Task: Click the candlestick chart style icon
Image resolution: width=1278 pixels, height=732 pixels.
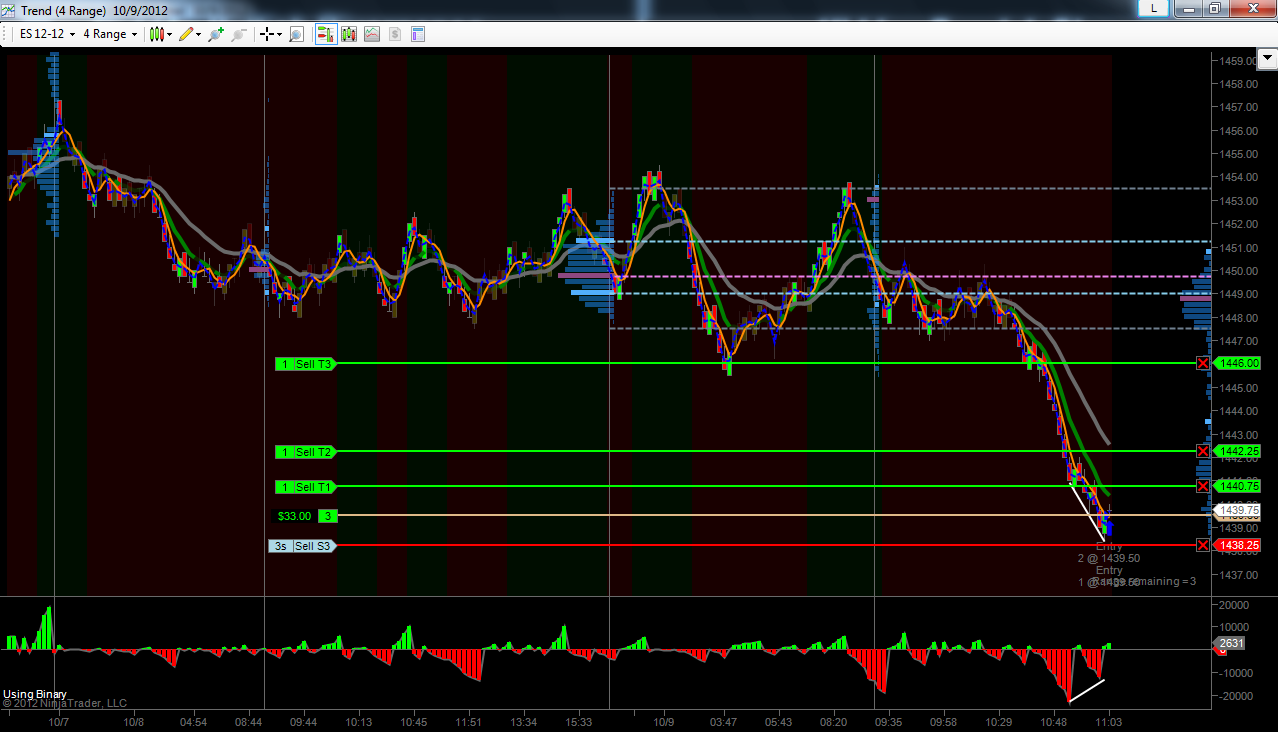Action: (156, 34)
